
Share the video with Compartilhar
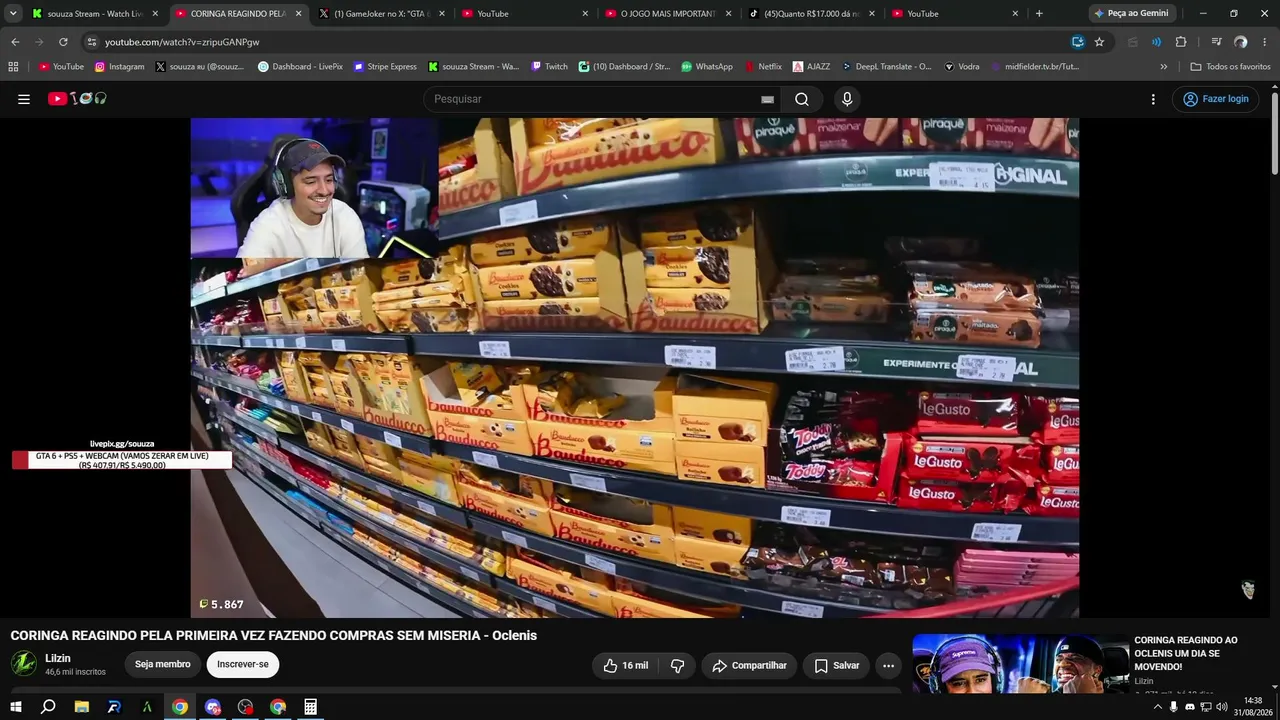749,665
